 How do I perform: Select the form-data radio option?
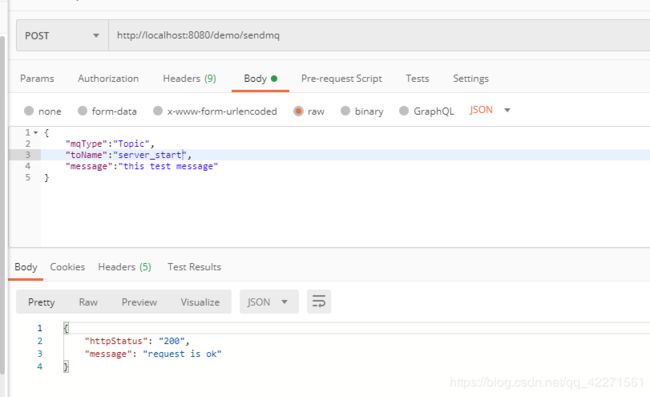pyautogui.click(x=82, y=111)
